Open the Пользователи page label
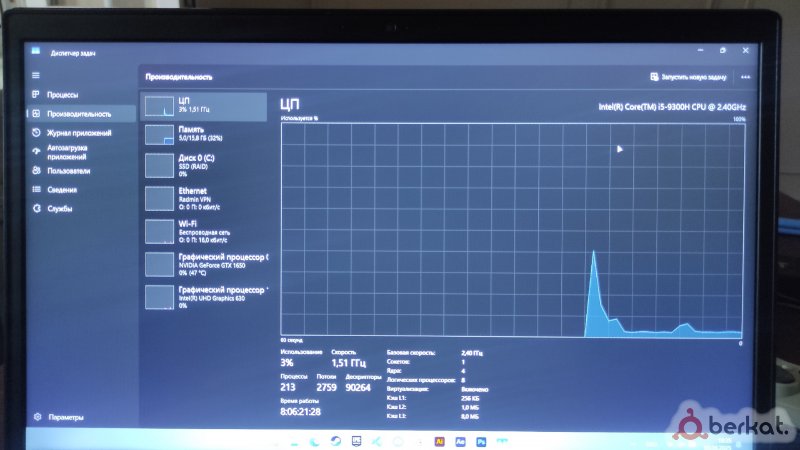This screenshot has width=800, height=450. click(x=68, y=171)
